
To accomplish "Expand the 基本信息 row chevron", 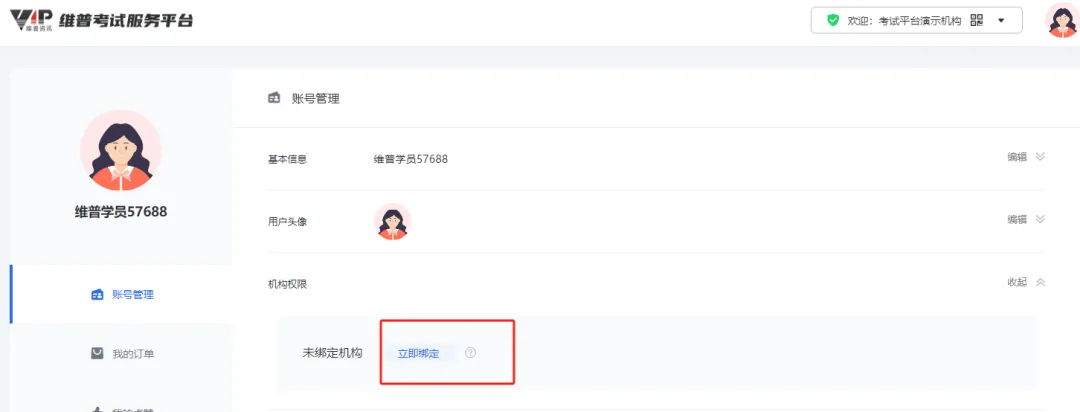I will coord(1040,157).
